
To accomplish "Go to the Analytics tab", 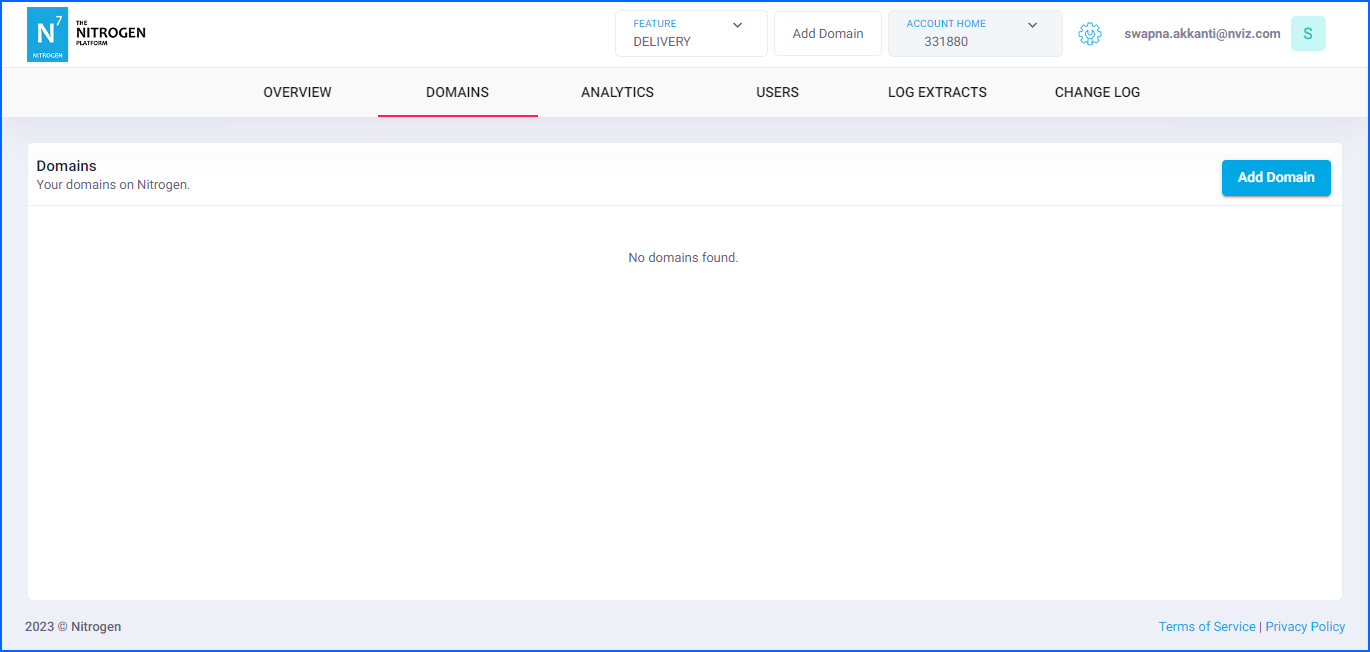I will click(617, 92).
